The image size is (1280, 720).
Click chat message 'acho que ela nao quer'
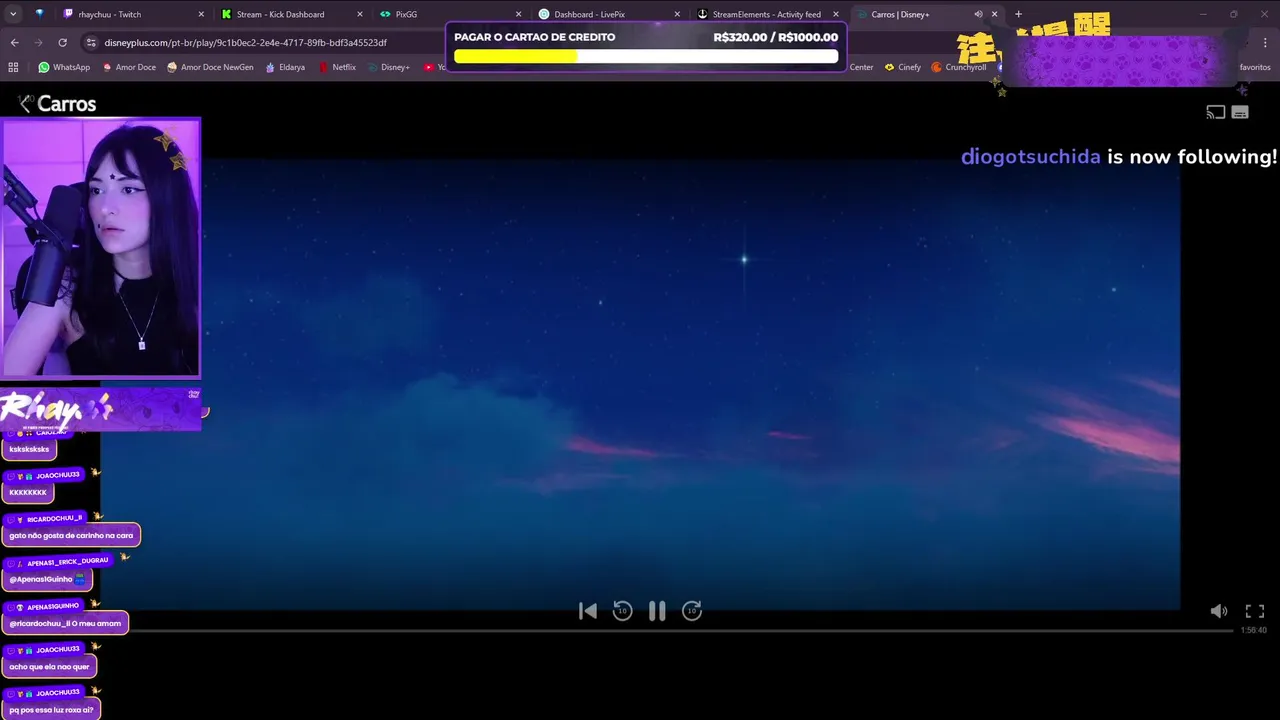click(49, 666)
